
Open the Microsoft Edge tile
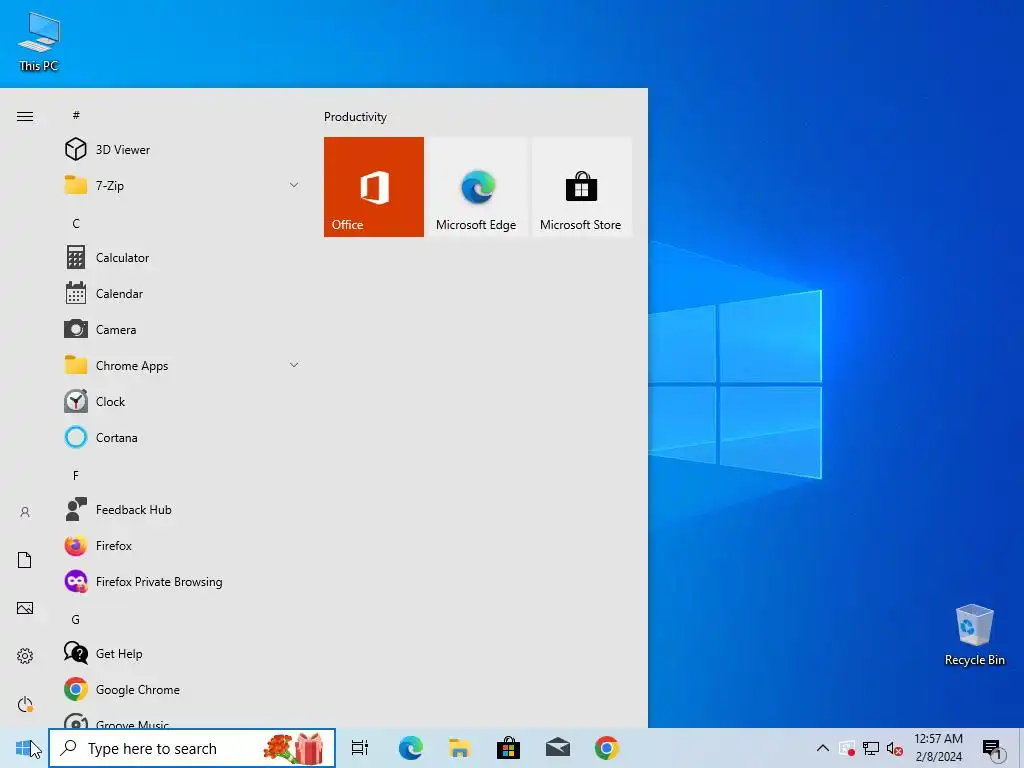[x=476, y=187]
